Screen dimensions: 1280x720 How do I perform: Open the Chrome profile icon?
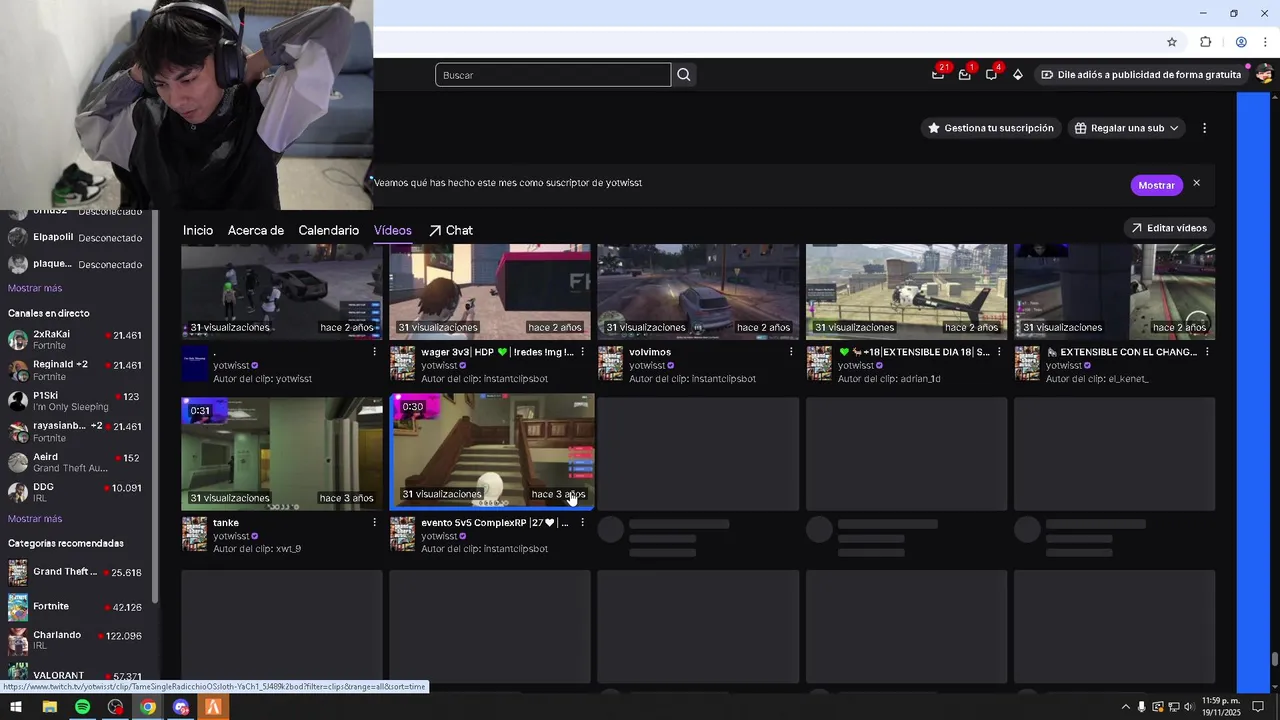point(1241,42)
